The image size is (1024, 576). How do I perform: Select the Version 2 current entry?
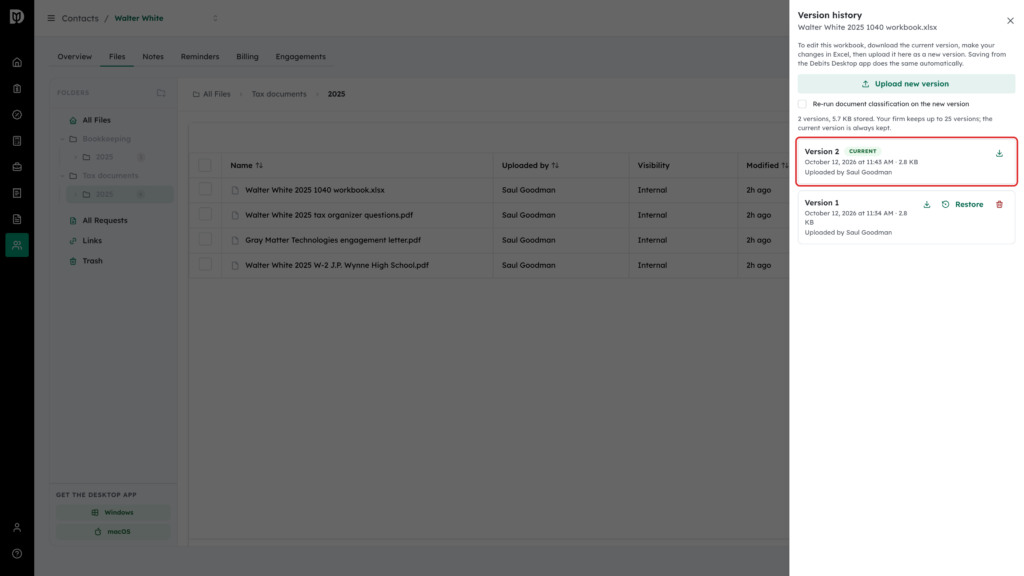(906, 161)
